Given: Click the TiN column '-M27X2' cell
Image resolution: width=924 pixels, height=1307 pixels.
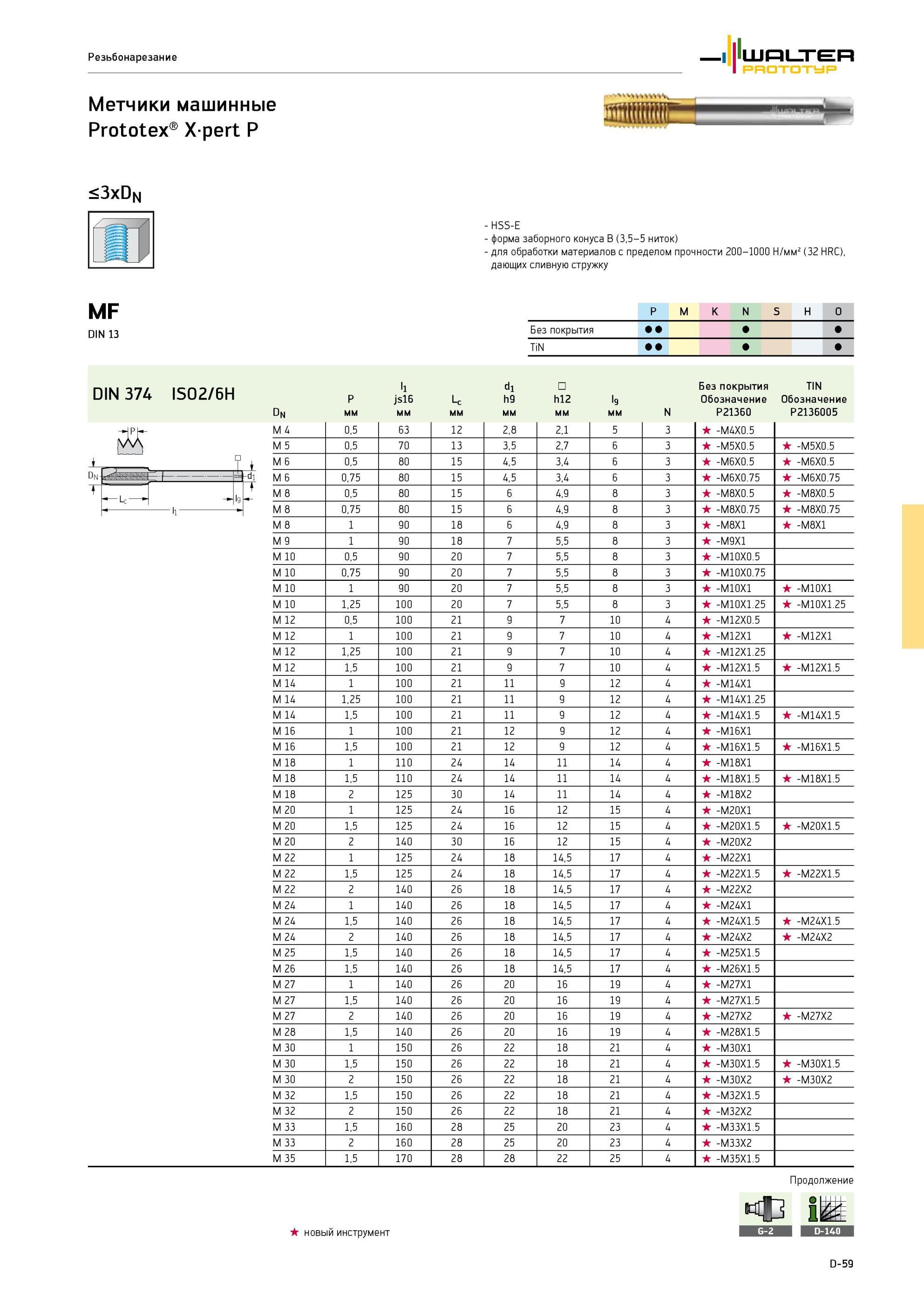Looking at the screenshot, I should [x=814, y=1016].
